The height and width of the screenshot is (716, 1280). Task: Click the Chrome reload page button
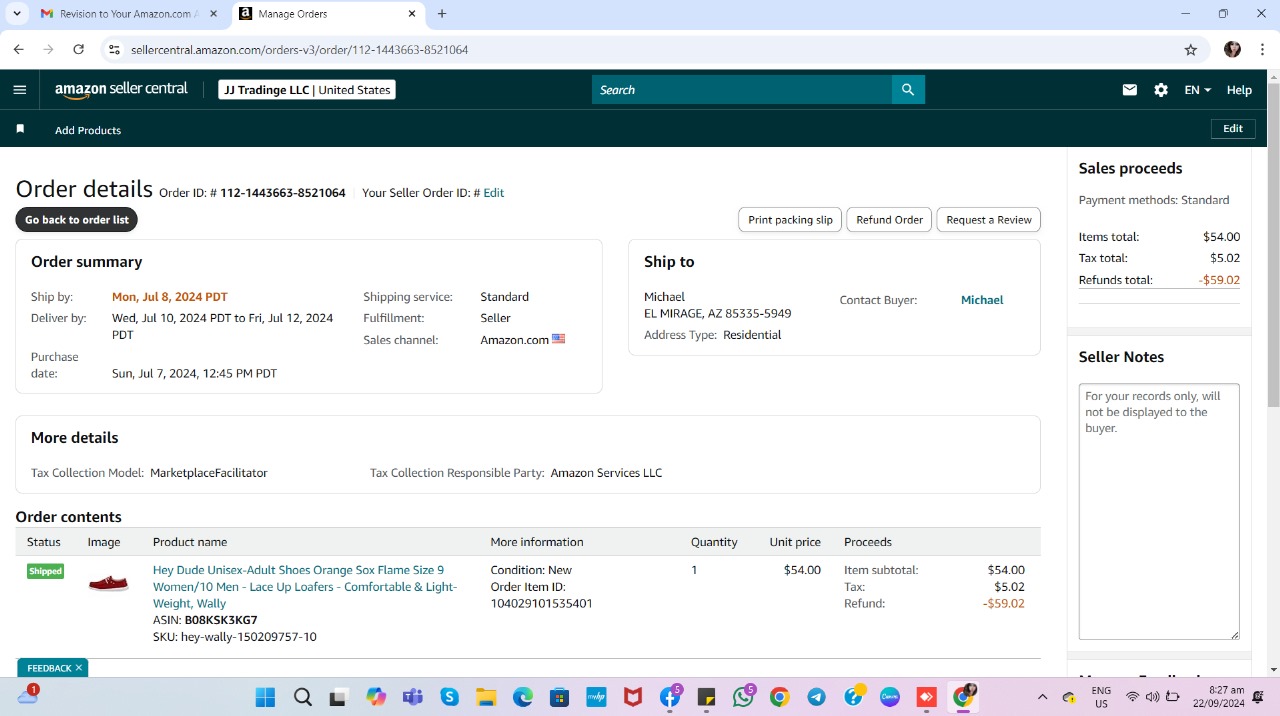[79, 49]
